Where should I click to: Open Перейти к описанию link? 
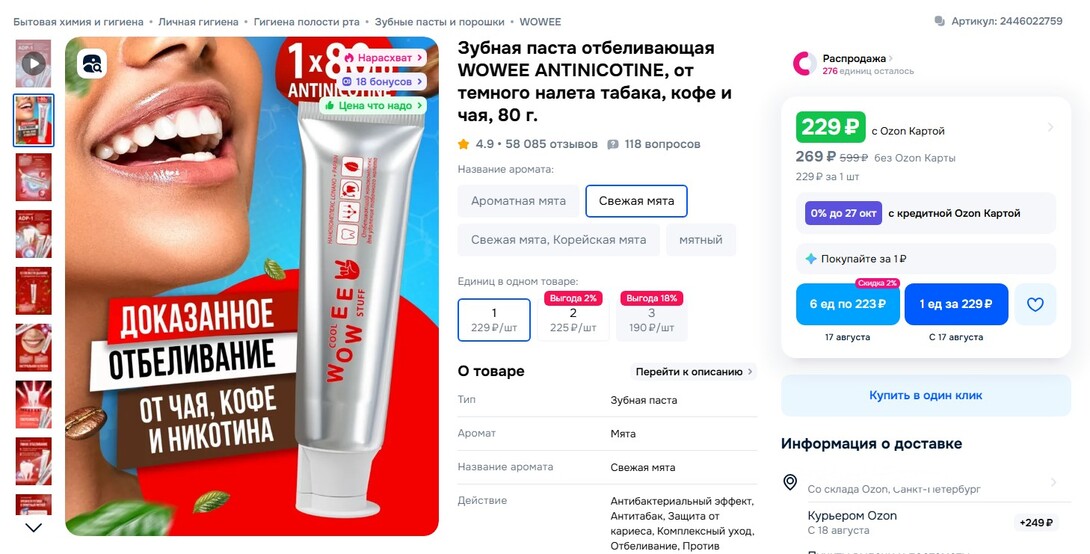(x=694, y=372)
